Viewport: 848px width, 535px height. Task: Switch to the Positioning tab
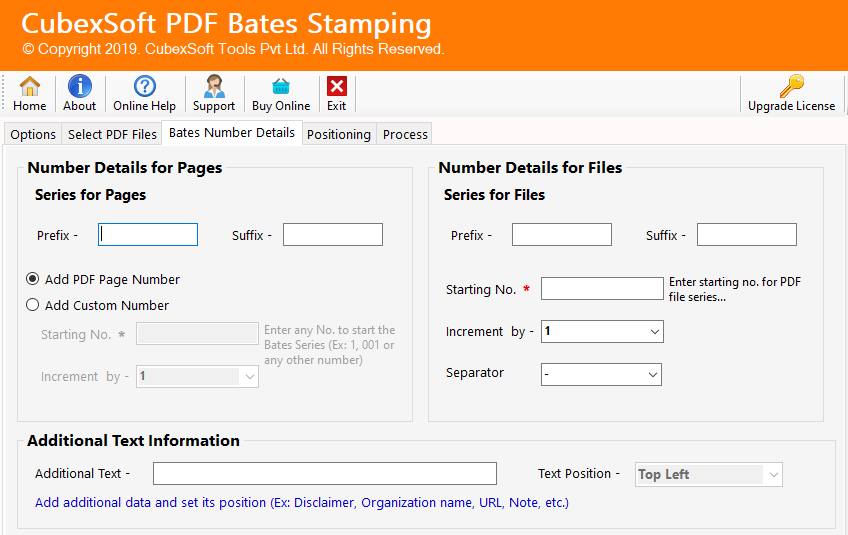[x=338, y=135]
